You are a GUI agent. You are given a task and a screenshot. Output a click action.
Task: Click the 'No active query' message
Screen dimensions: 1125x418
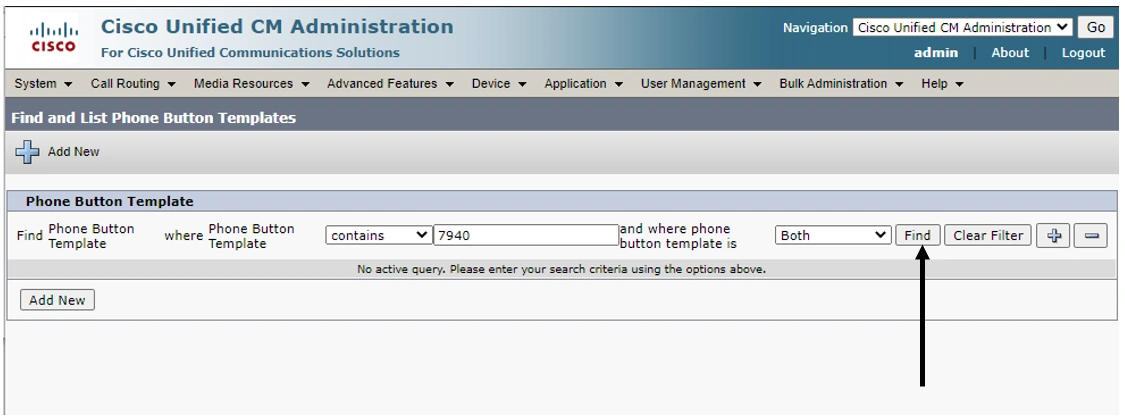click(562, 270)
